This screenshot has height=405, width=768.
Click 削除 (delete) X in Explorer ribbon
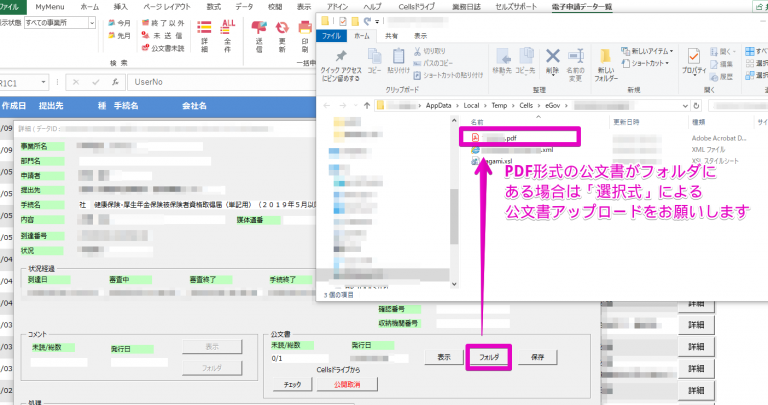point(552,61)
